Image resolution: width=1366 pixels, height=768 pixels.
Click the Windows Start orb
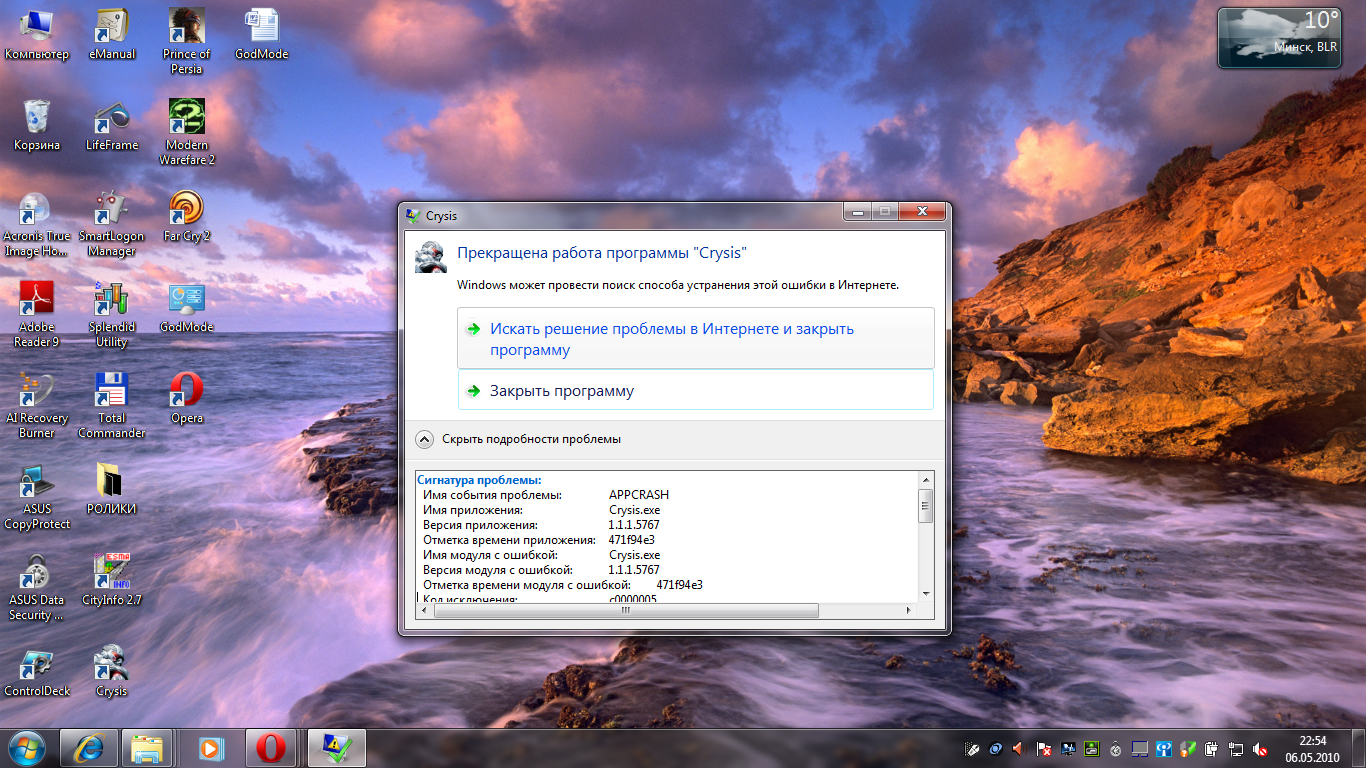[x=26, y=748]
